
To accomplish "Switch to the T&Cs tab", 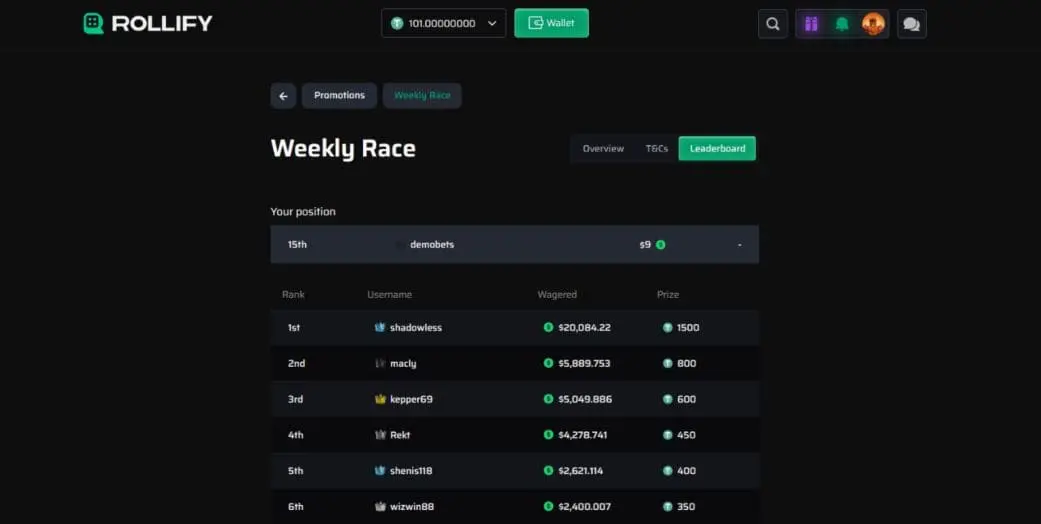I will (656, 149).
